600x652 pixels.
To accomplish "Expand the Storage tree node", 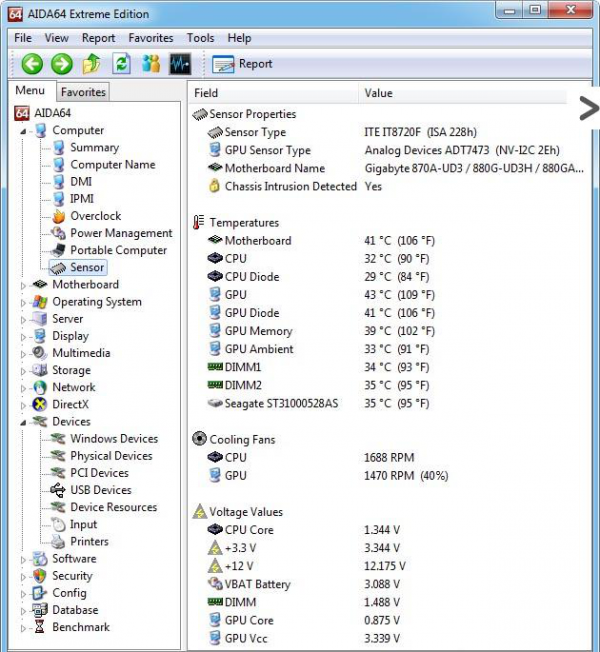I will 24,371.
